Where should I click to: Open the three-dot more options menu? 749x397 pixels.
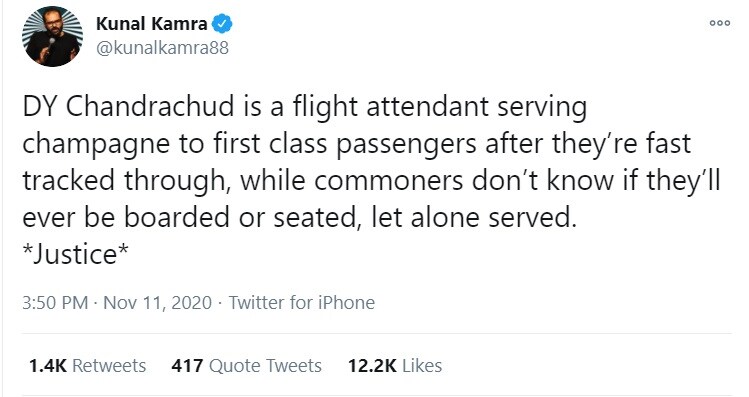[x=719, y=22]
